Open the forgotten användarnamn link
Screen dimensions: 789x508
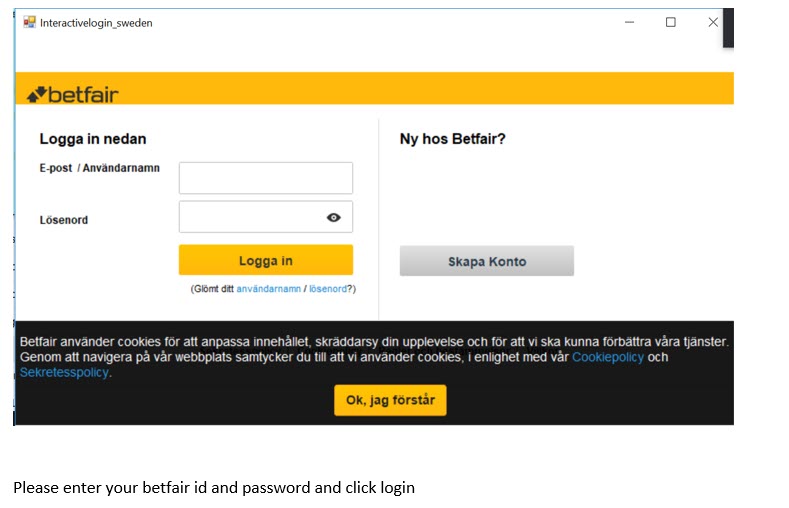pos(268,289)
